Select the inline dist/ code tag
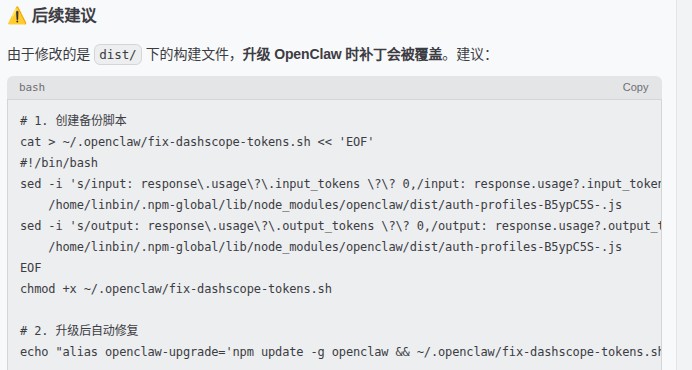692x370 pixels. (x=118, y=54)
